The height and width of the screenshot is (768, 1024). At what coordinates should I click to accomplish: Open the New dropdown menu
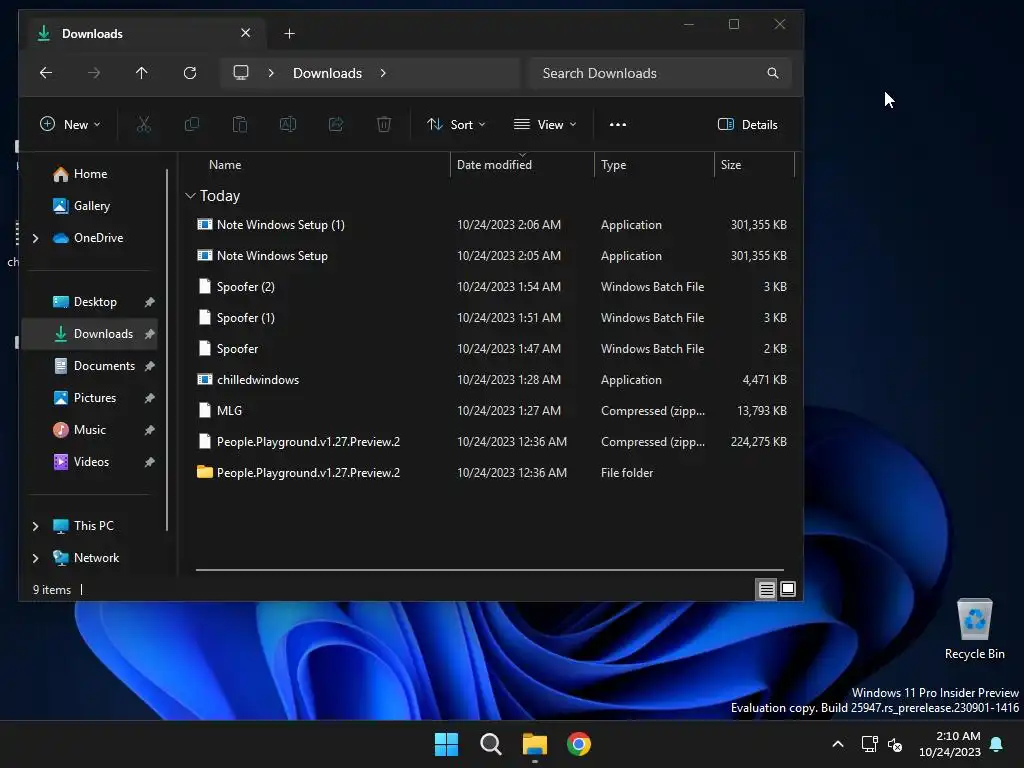(x=71, y=124)
